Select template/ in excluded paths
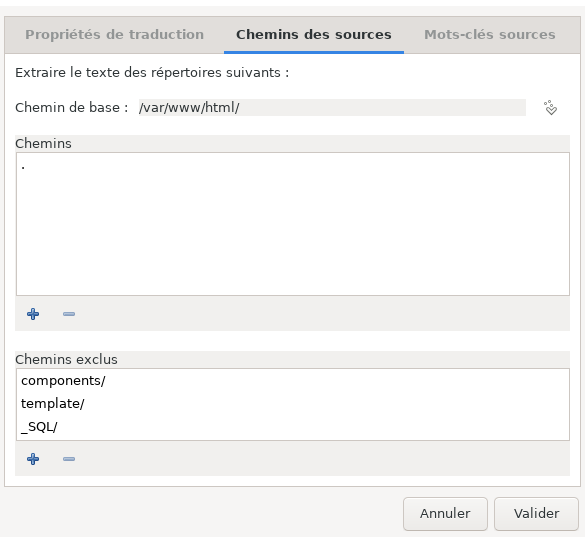Screen dimensions: 585x537 tap(292, 403)
